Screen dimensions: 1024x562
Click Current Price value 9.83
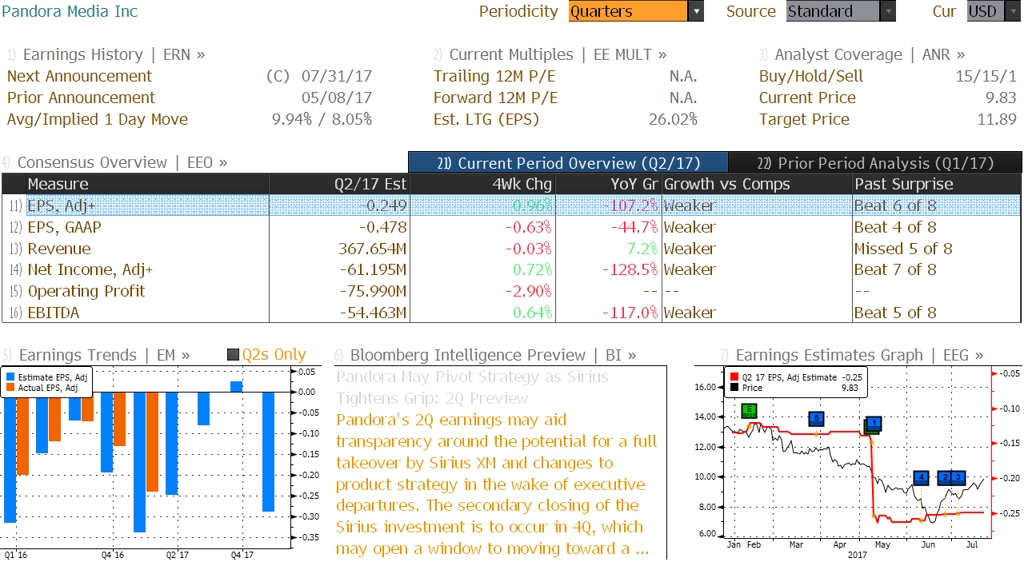click(x=1000, y=97)
